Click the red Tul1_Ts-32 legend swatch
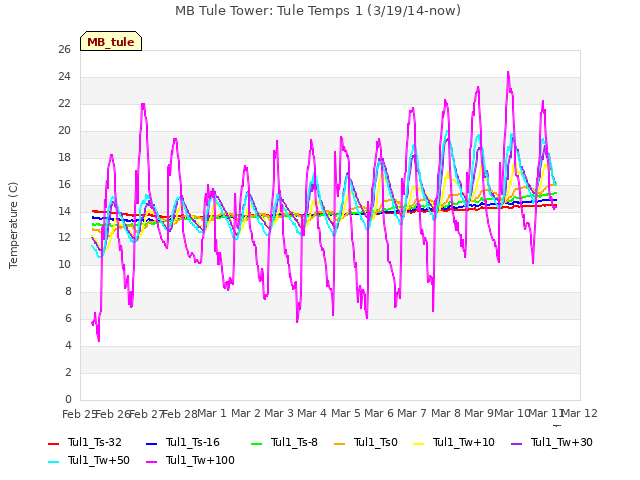 pos(53,444)
